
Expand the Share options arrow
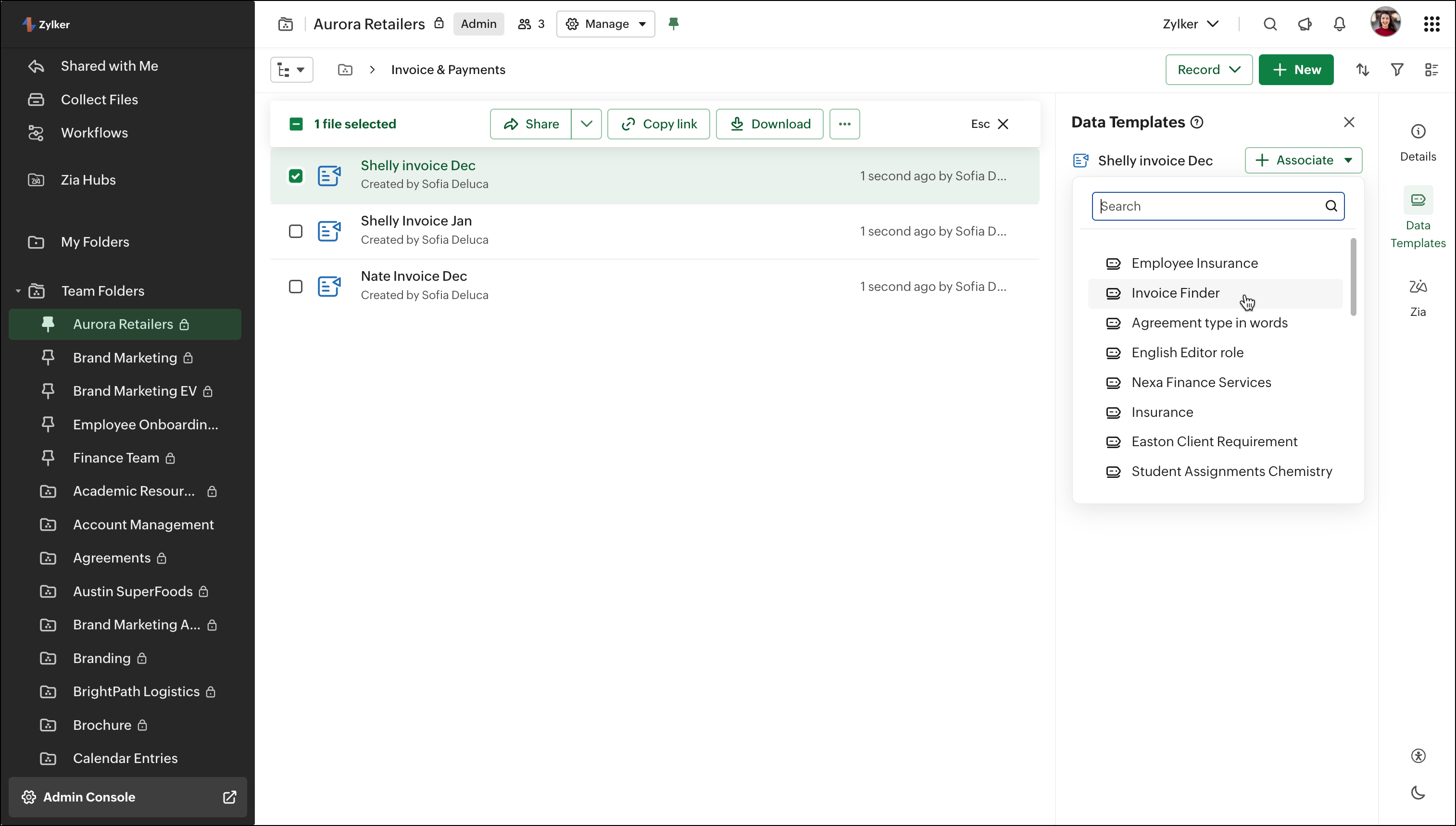586,124
